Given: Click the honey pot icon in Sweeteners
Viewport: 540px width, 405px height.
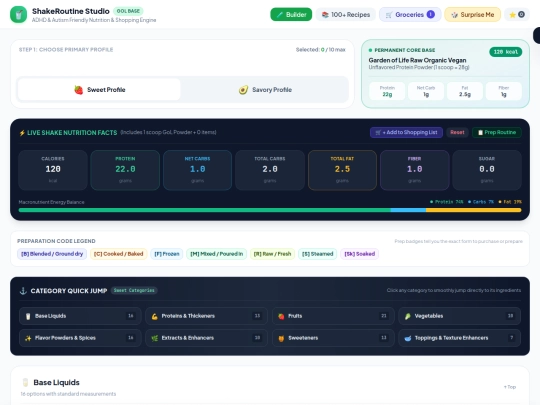Looking at the screenshot, I should [281, 338].
